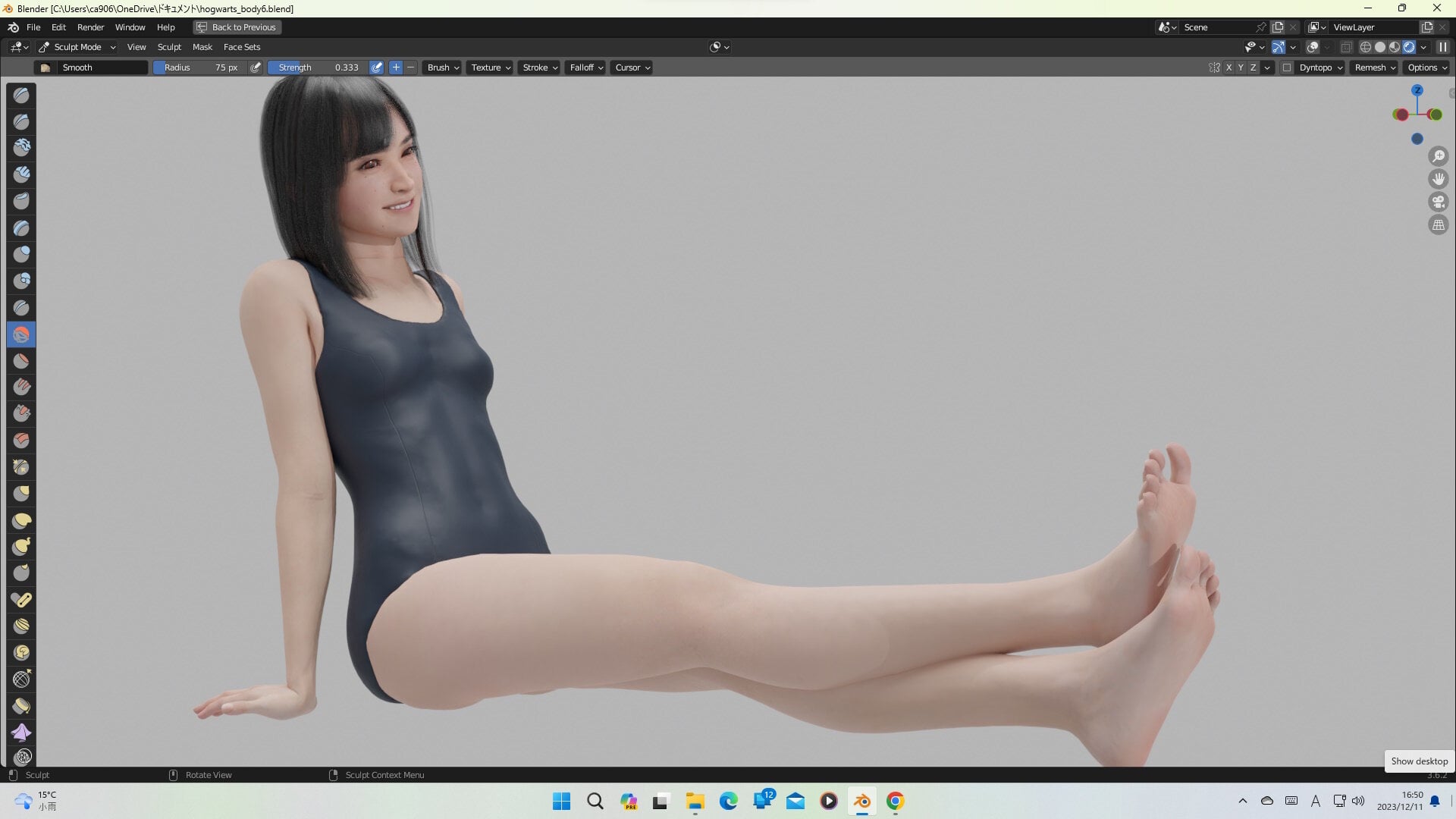Viewport: 1456px width, 819px height.
Task: Click the Back to Previous button
Action: (x=237, y=27)
